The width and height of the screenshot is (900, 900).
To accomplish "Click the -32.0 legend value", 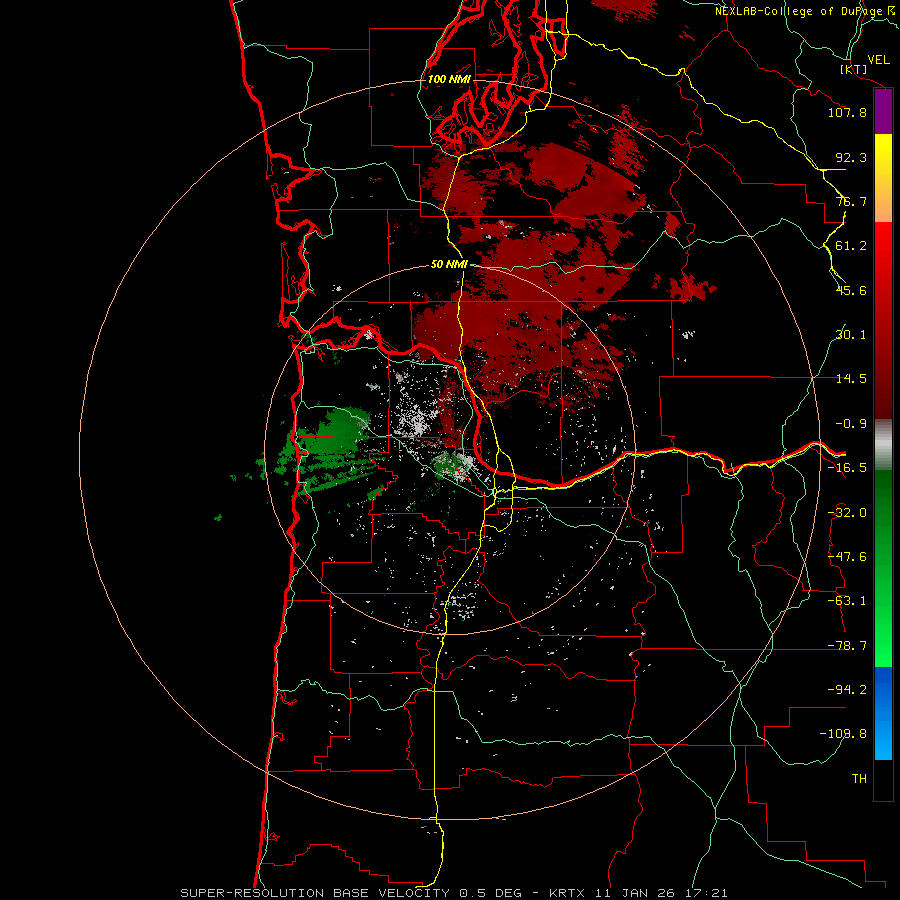I will pyautogui.click(x=847, y=513).
